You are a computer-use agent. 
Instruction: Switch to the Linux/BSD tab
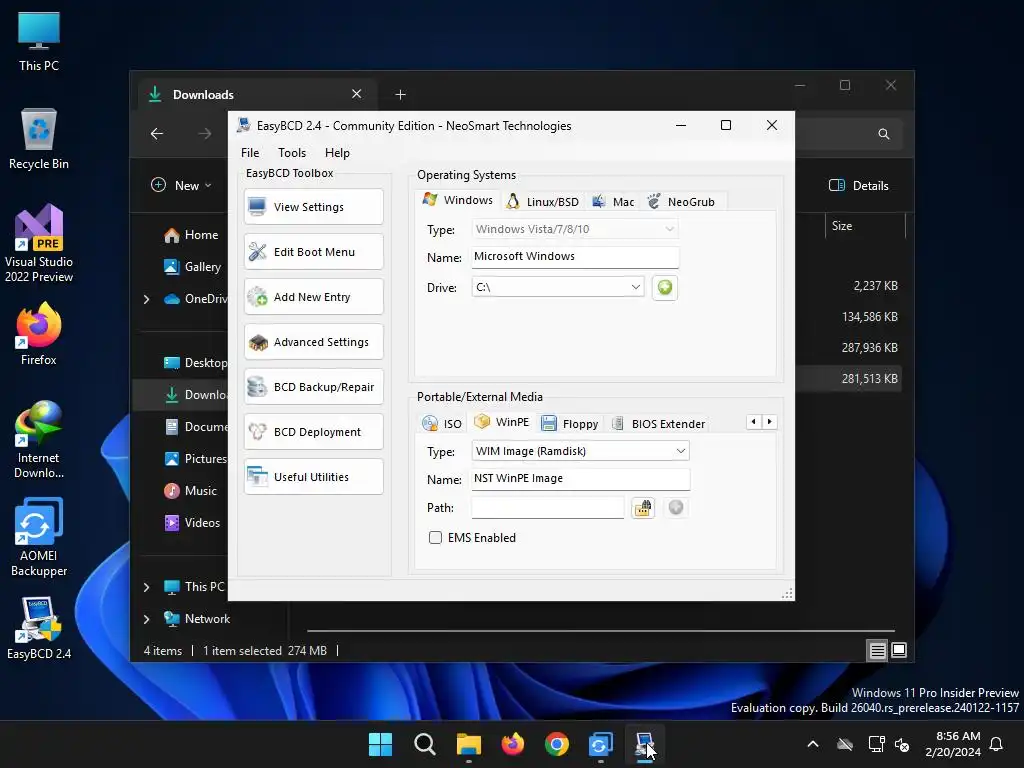click(x=543, y=202)
